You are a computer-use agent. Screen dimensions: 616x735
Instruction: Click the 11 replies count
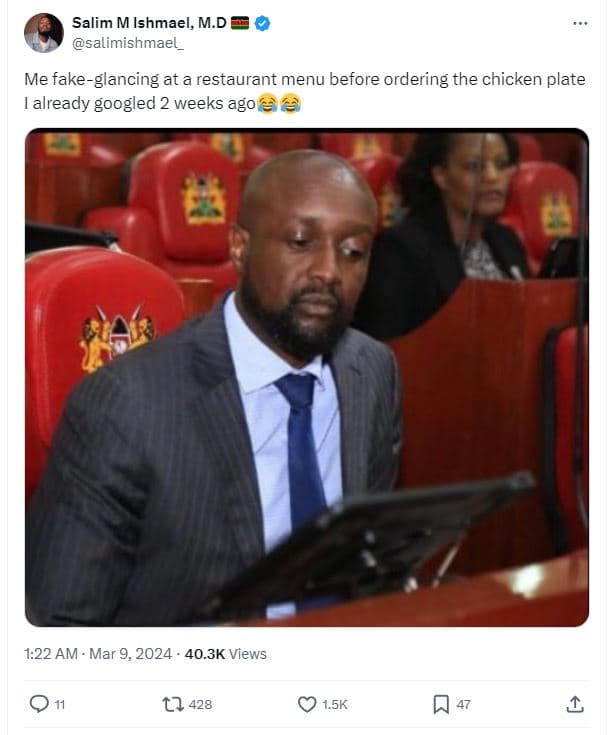(60, 704)
